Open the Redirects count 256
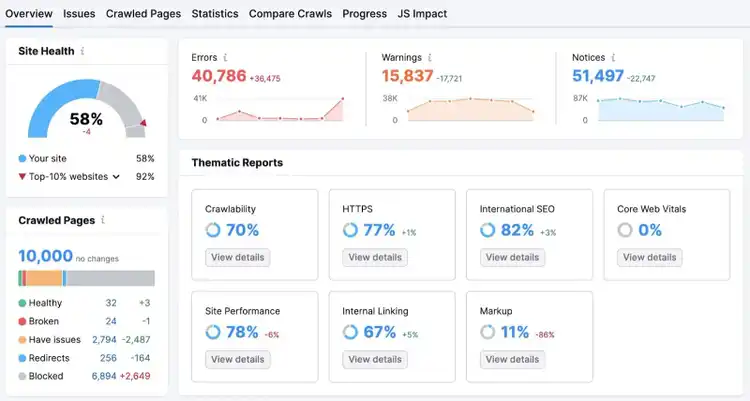 [108, 358]
